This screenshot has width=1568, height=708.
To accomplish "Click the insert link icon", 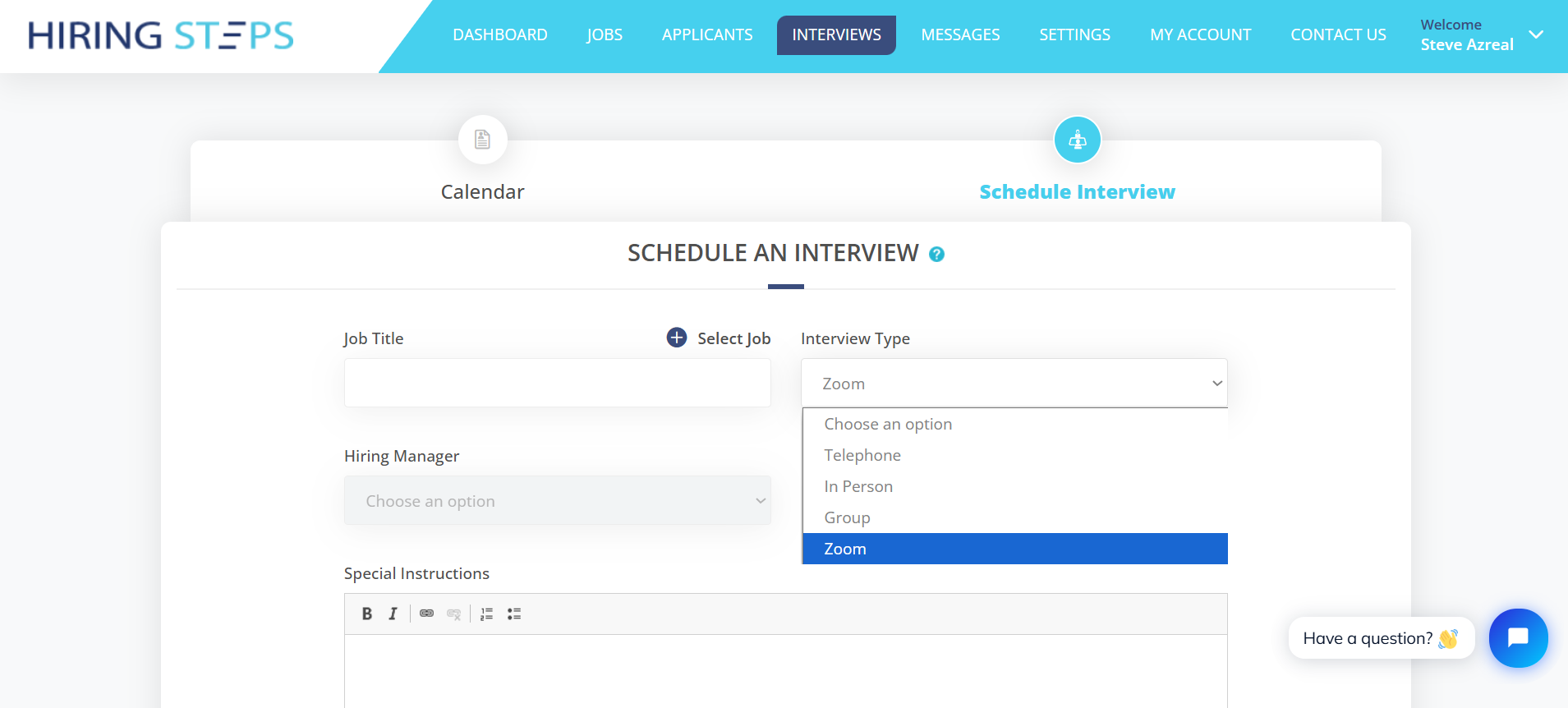I will click(426, 614).
